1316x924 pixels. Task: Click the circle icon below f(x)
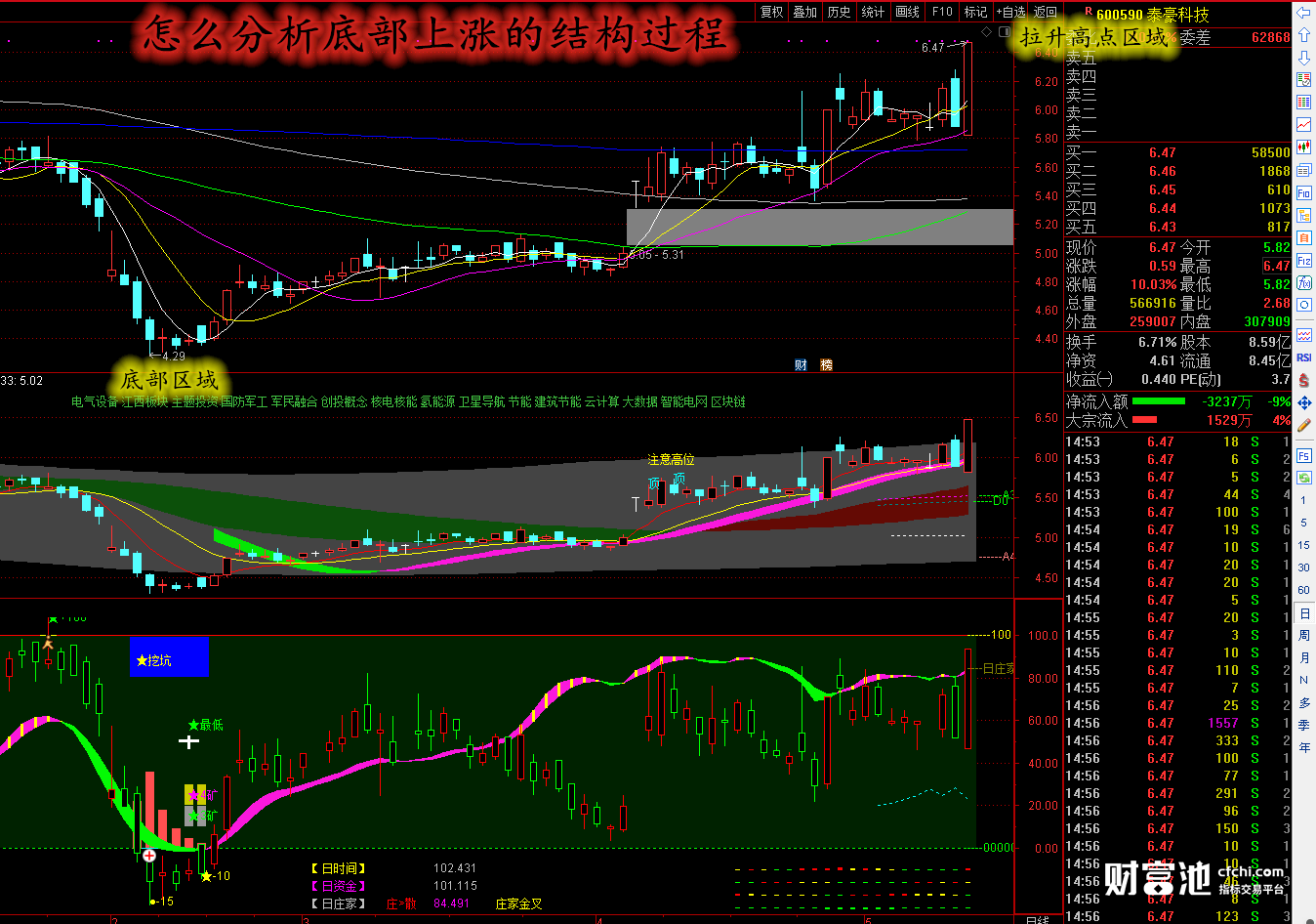(x=1303, y=306)
